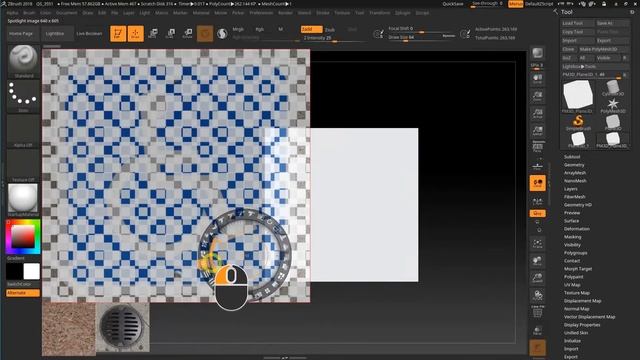Toggle the Alternate button
Image resolution: width=640 pixels, height=360 pixels.
pos(23,293)
